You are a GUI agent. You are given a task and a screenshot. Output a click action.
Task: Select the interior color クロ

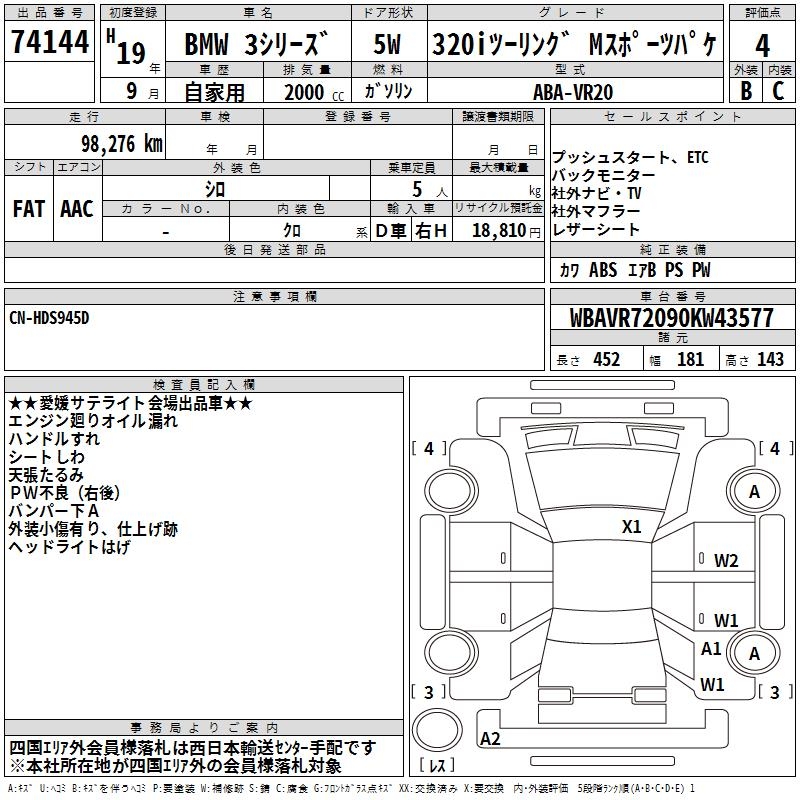[x=292, y=231]
